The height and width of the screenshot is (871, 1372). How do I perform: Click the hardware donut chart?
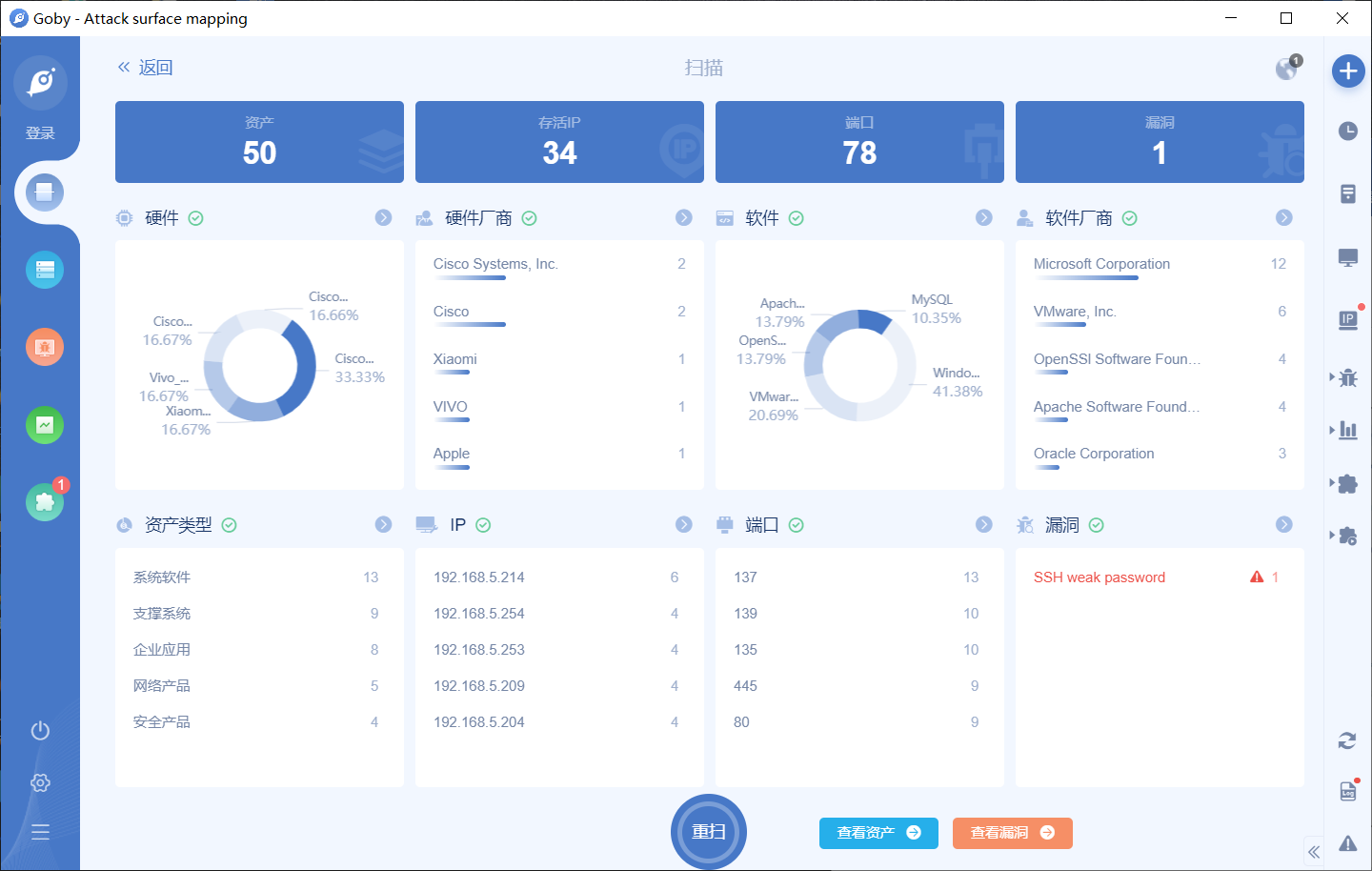(x=260, y=366)
